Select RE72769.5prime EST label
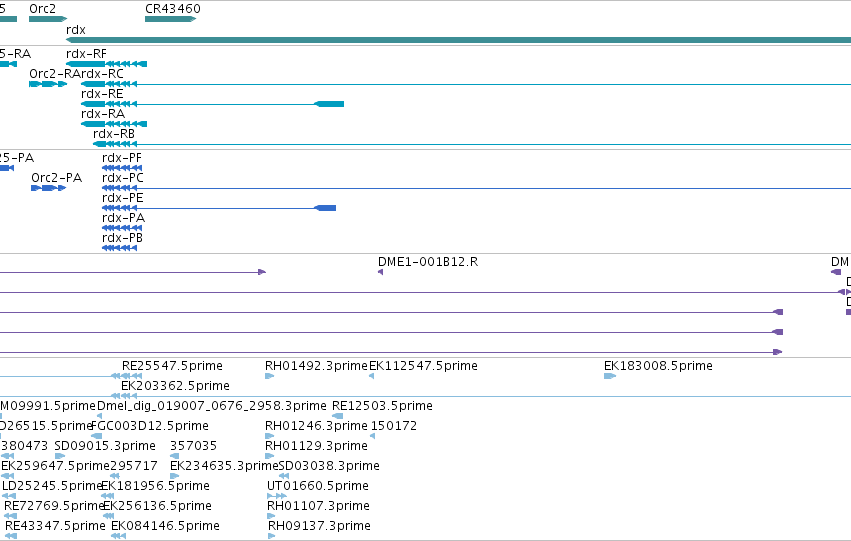This screenshot has height=541, width=851. point(54,507)
